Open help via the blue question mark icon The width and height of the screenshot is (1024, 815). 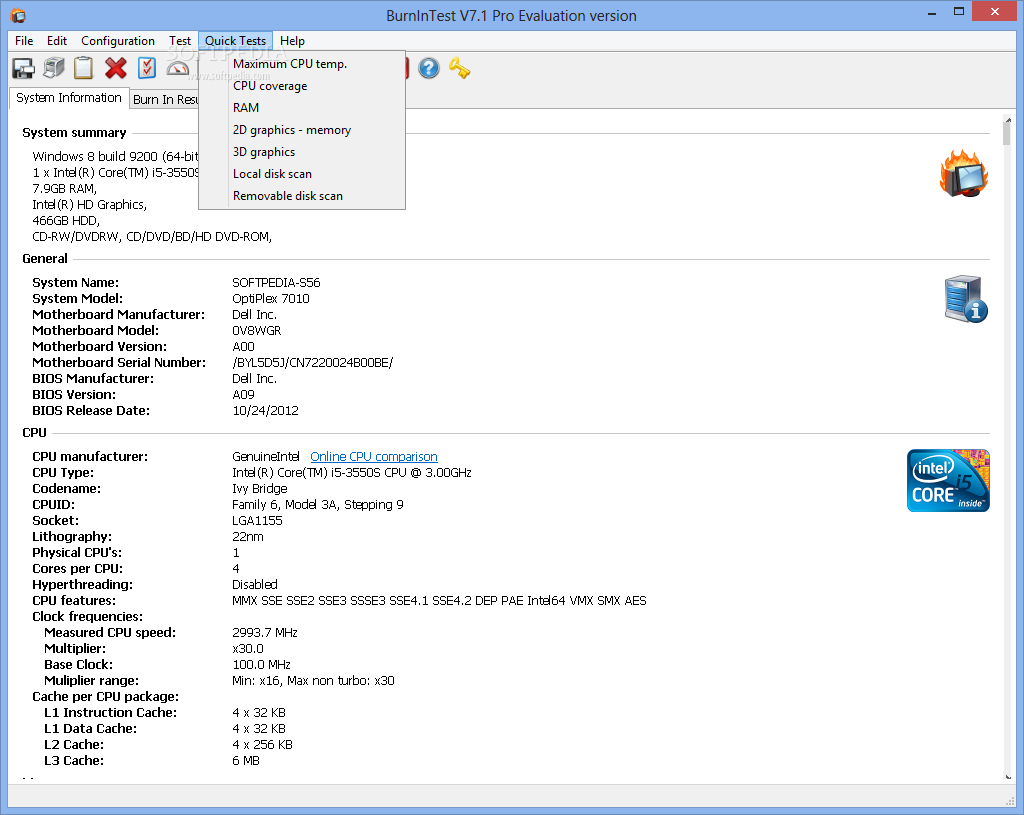coord(429,68)
